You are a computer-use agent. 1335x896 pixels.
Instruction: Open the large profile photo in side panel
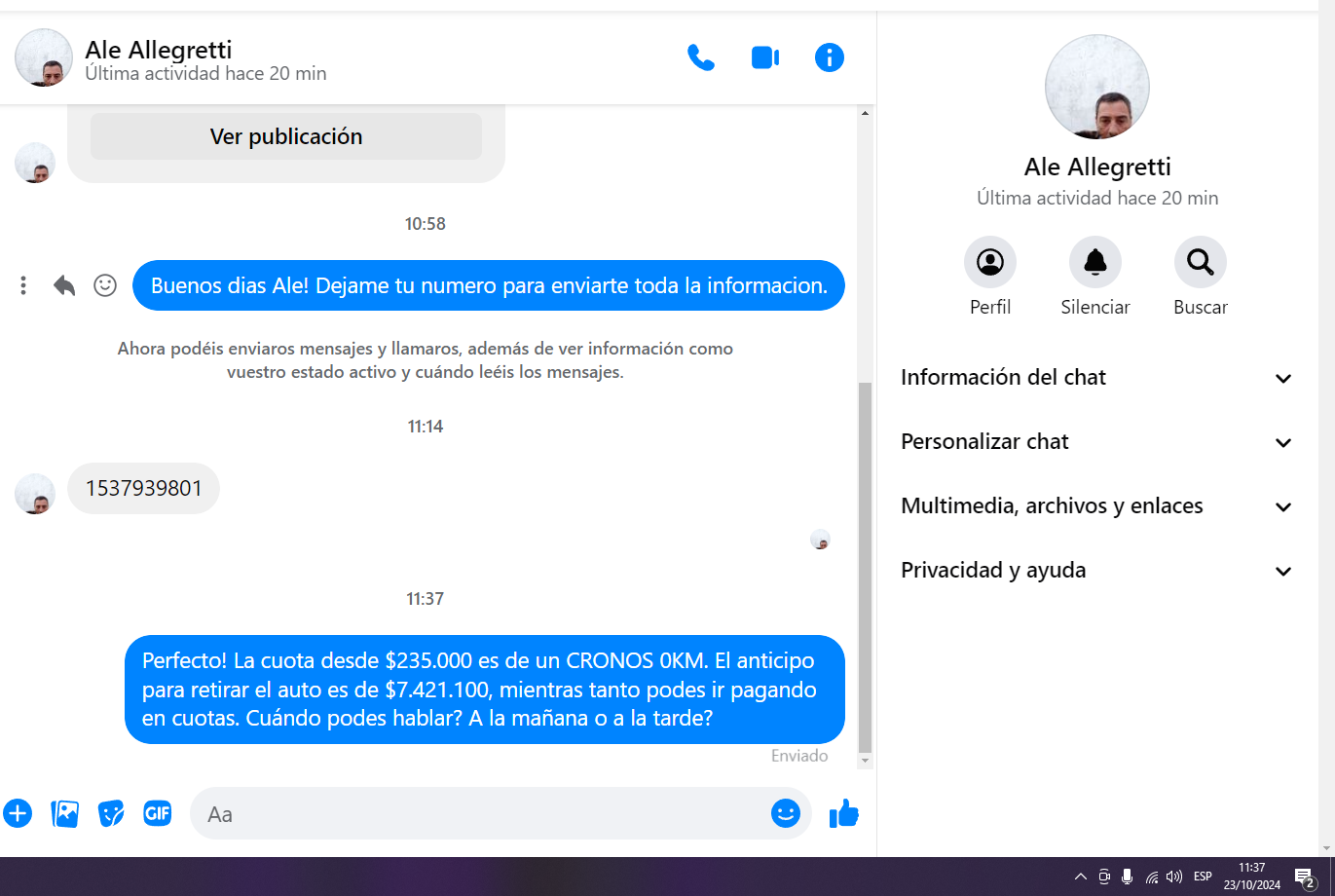(1097, 87)
